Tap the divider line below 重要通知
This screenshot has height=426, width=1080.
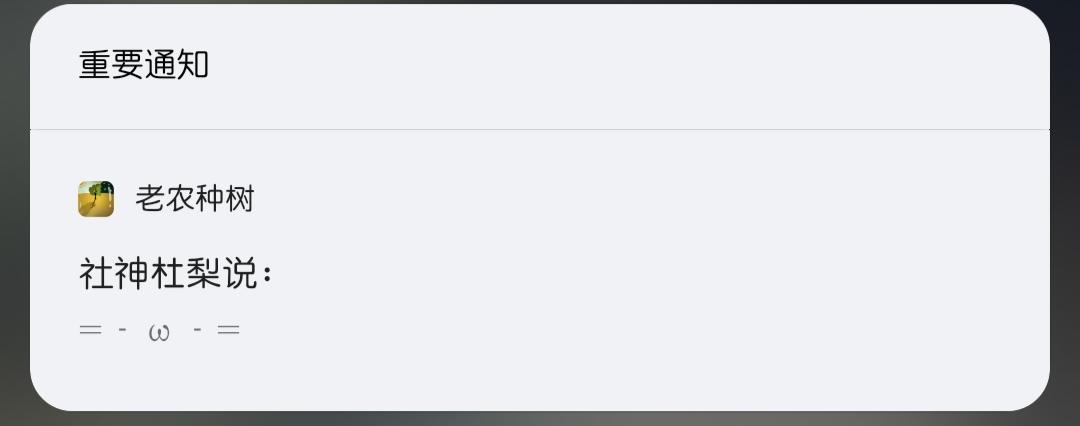(x=540, y=129)
